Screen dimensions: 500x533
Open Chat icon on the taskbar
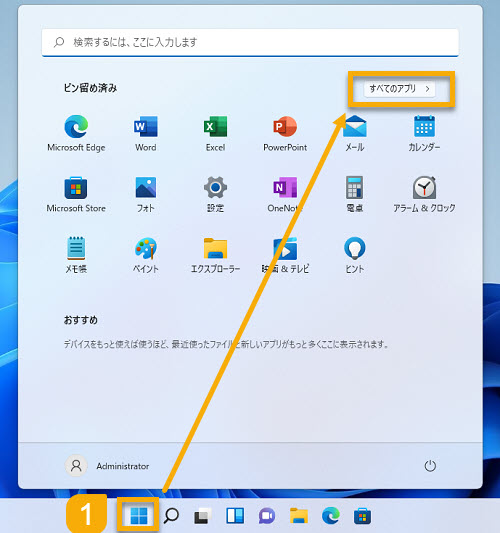click(x=267, y=516)
